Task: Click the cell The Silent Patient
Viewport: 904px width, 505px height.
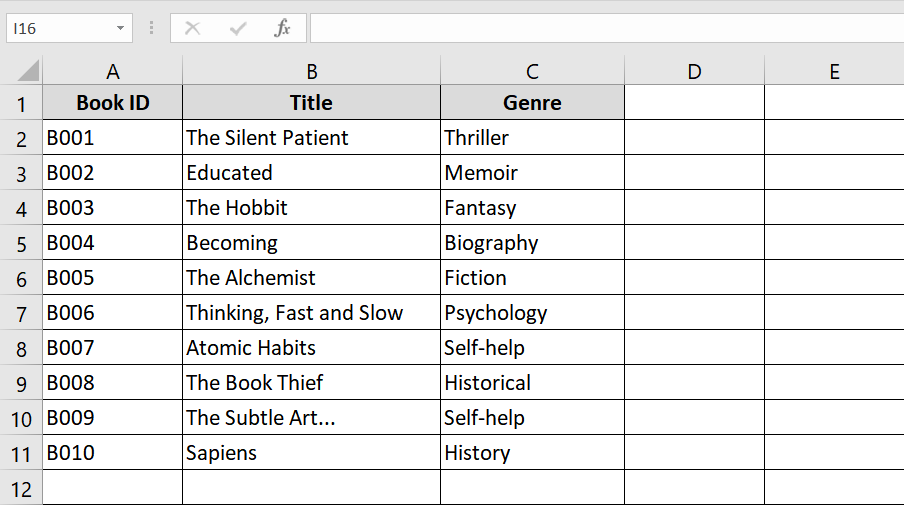Action: (x=311, y=138)
